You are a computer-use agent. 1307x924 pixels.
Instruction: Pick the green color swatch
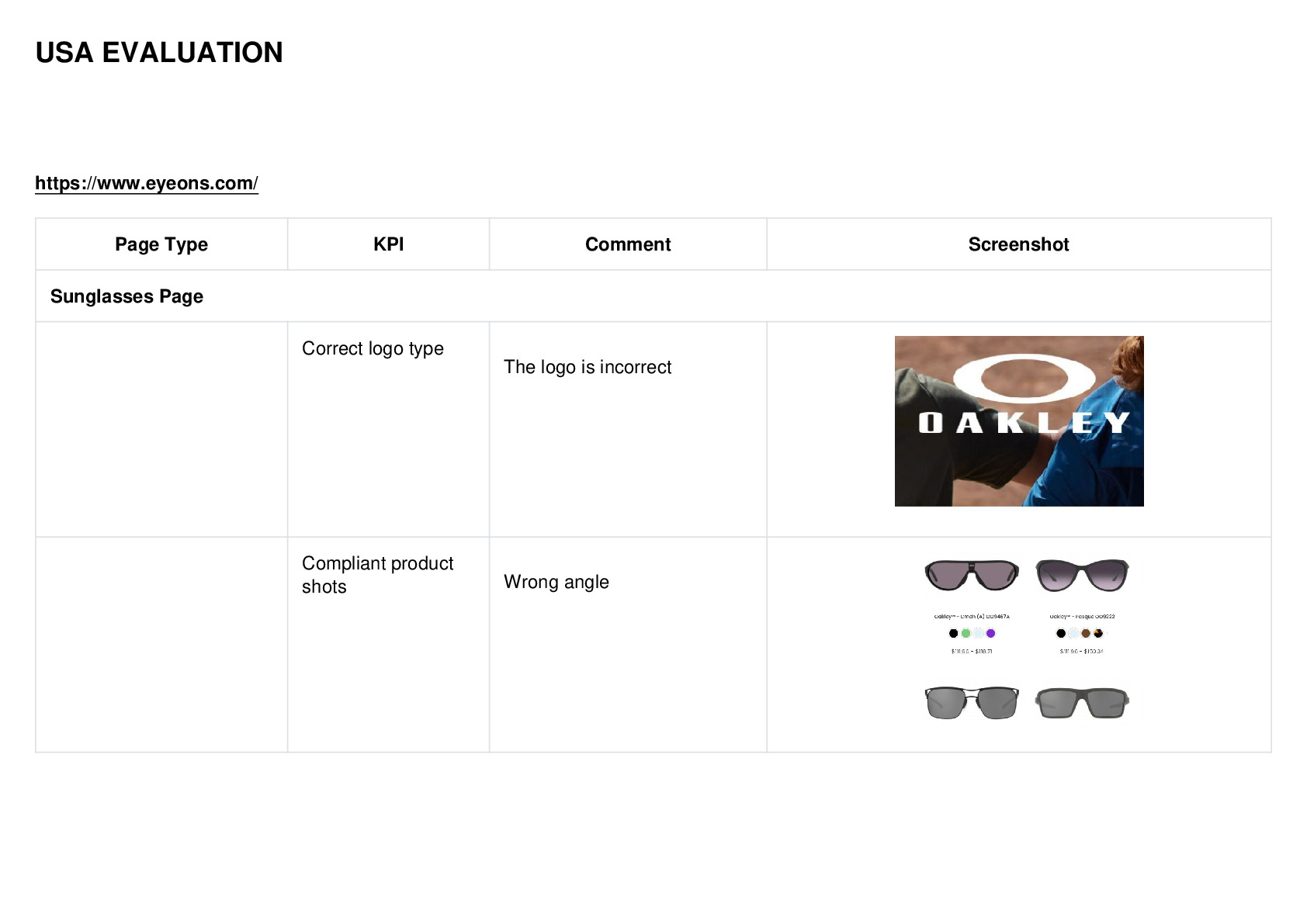click(x=966, y=633)
